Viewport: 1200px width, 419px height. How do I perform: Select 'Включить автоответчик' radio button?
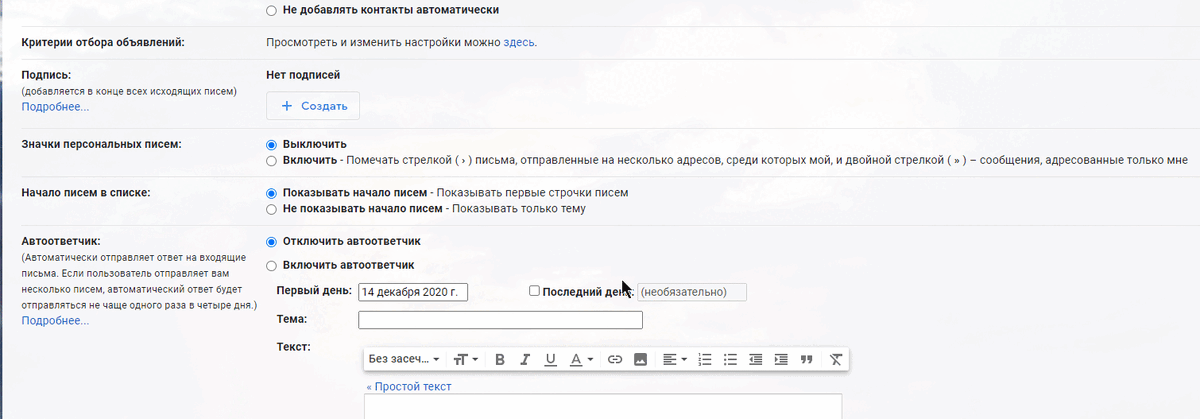pyautogui.click(x=272, y=265)
